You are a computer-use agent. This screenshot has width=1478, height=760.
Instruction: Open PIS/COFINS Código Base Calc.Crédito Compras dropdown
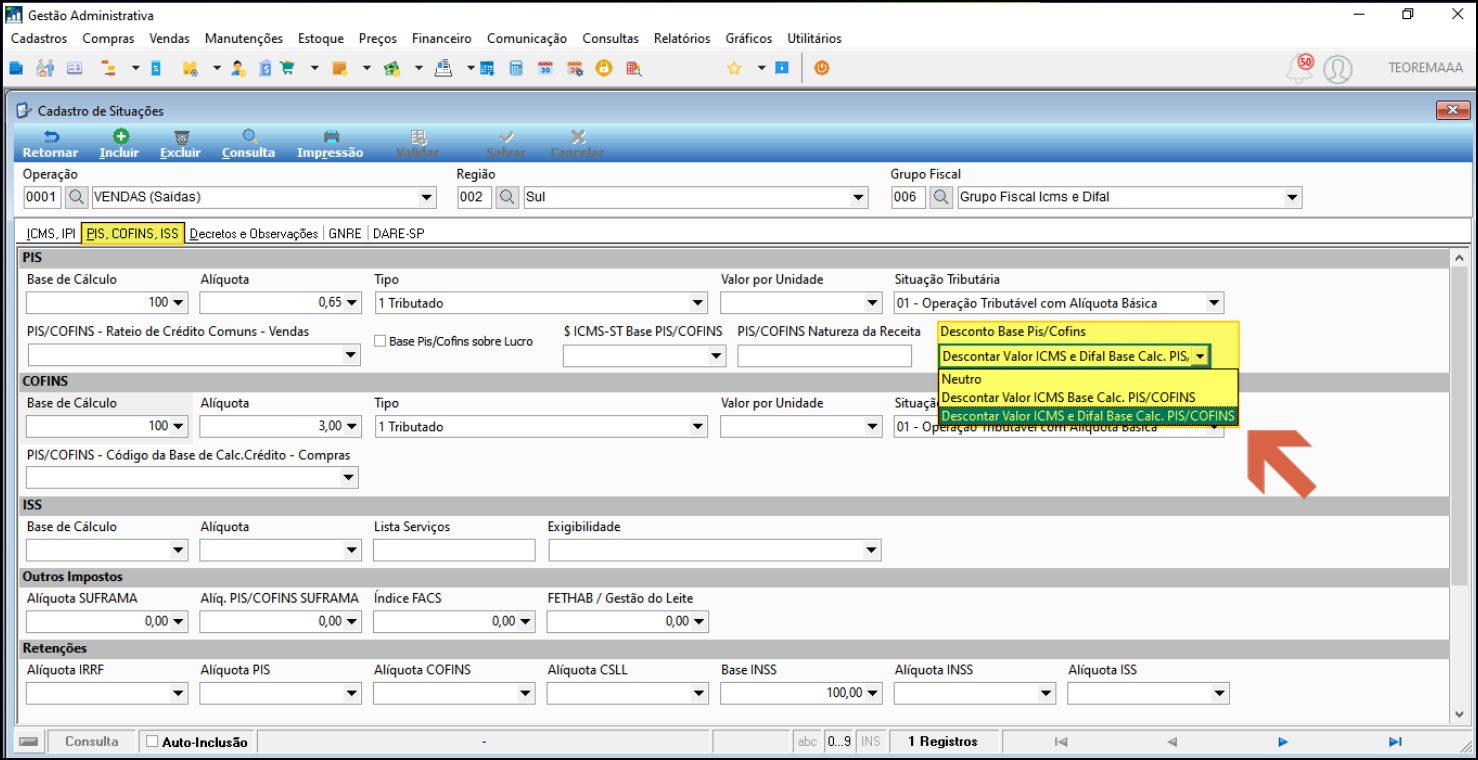pos(350,478)
